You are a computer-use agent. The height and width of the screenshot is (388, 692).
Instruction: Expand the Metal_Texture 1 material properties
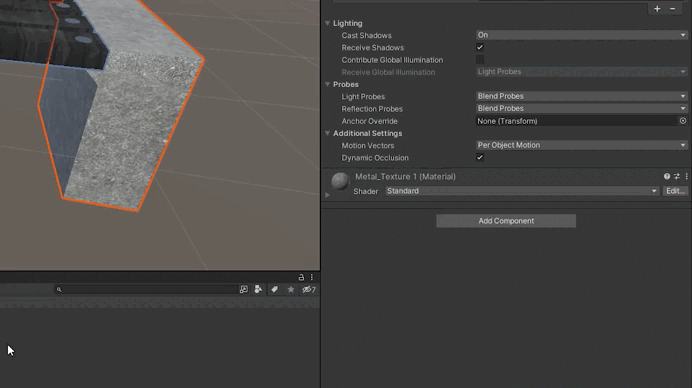(327, 195)
